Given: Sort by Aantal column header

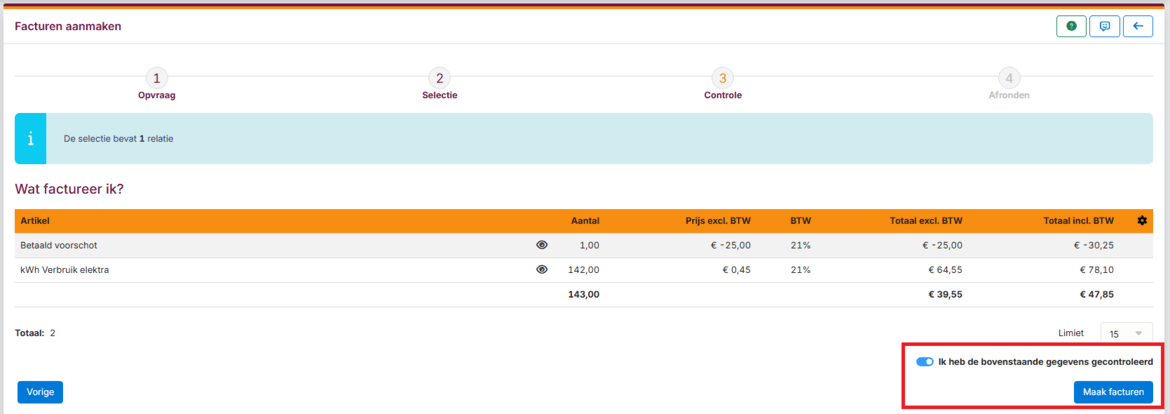Looking at the screenshot, I should pyautogui.click(x=585, y=221).
